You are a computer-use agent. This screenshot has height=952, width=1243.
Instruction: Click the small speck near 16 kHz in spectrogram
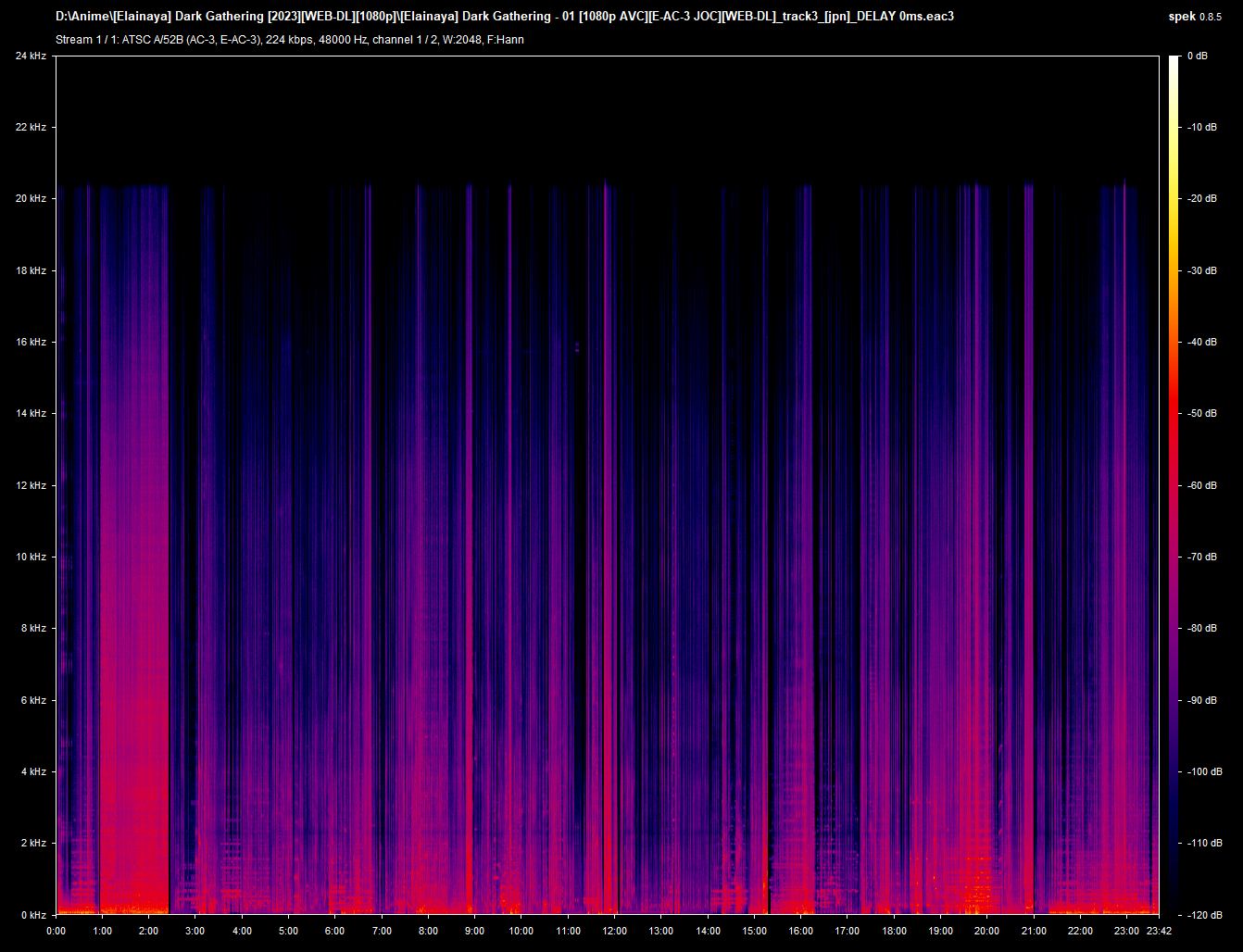[577, 347]
